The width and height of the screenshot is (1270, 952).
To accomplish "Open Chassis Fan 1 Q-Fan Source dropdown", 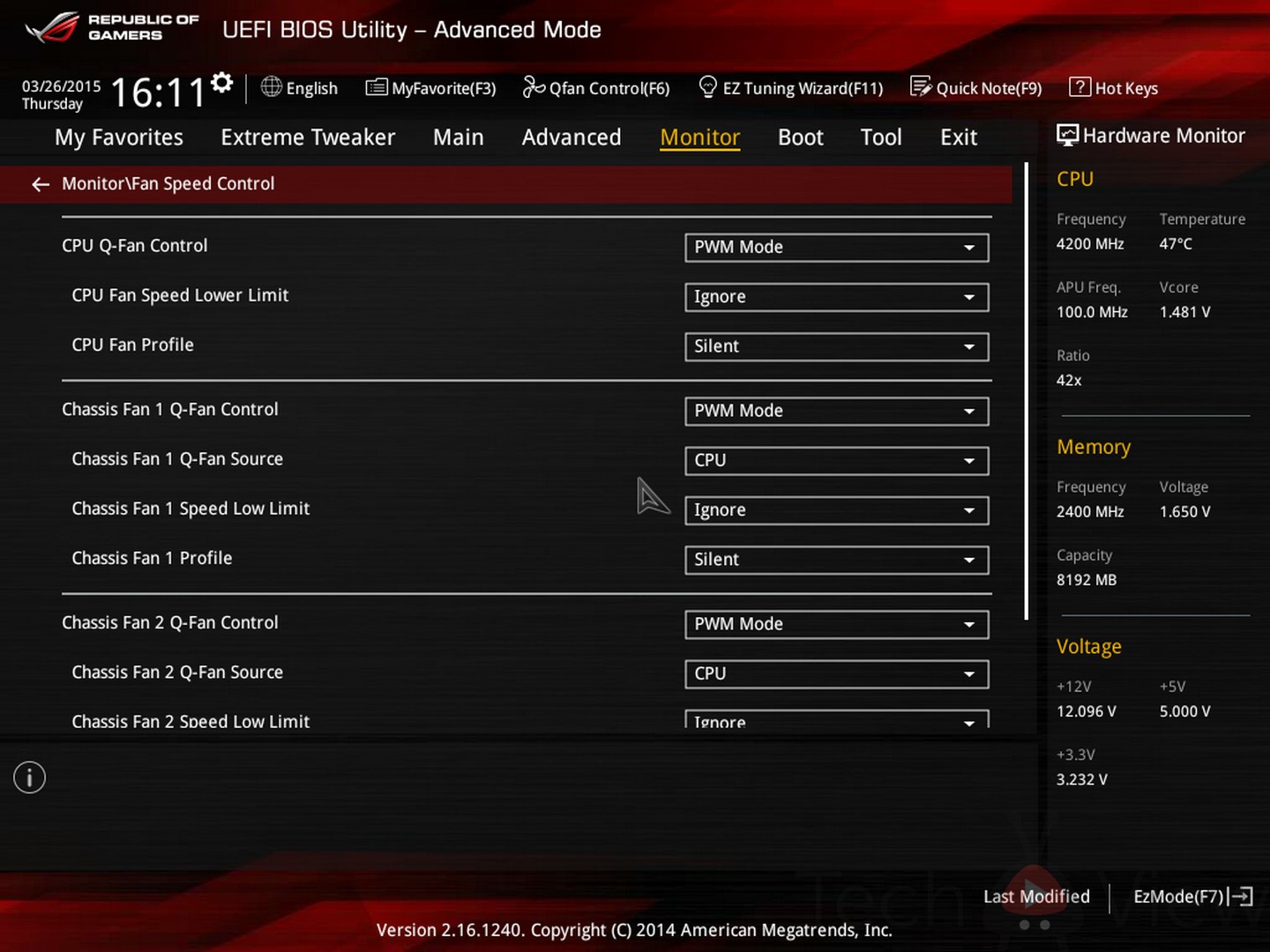I will tap(836, 460).
